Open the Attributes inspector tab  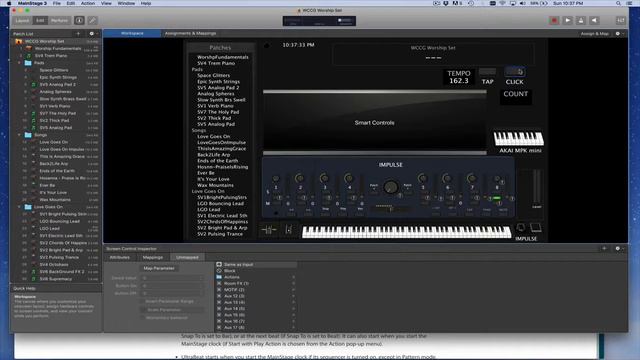(x=120, y=257)
